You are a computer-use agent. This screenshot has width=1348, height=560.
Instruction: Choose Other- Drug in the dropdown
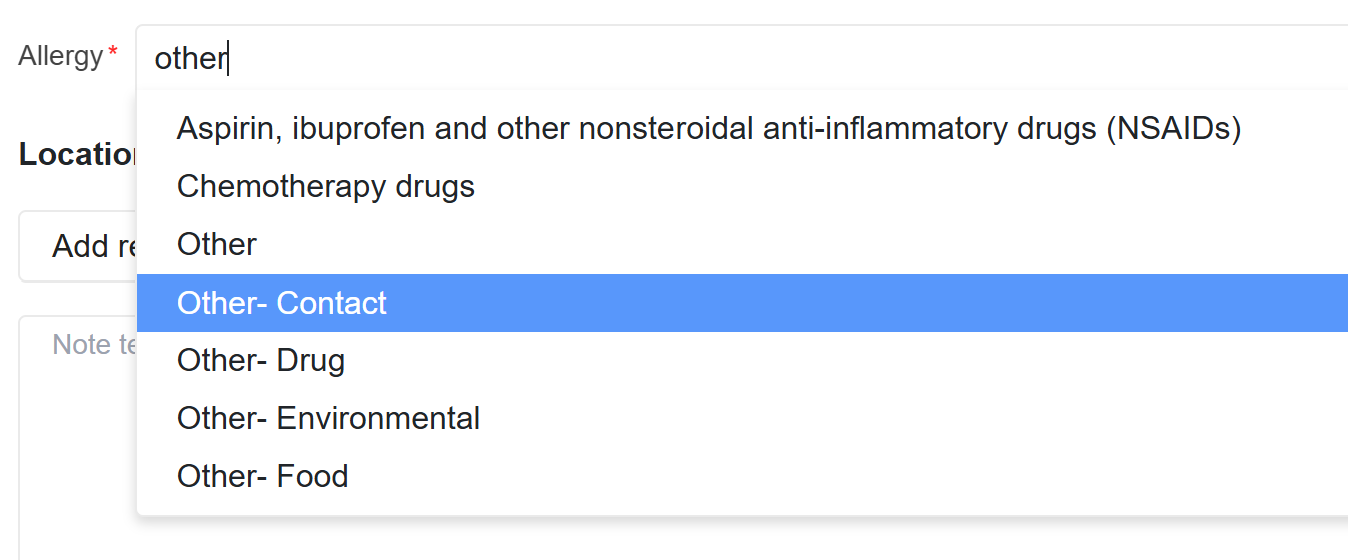[260, 361]
